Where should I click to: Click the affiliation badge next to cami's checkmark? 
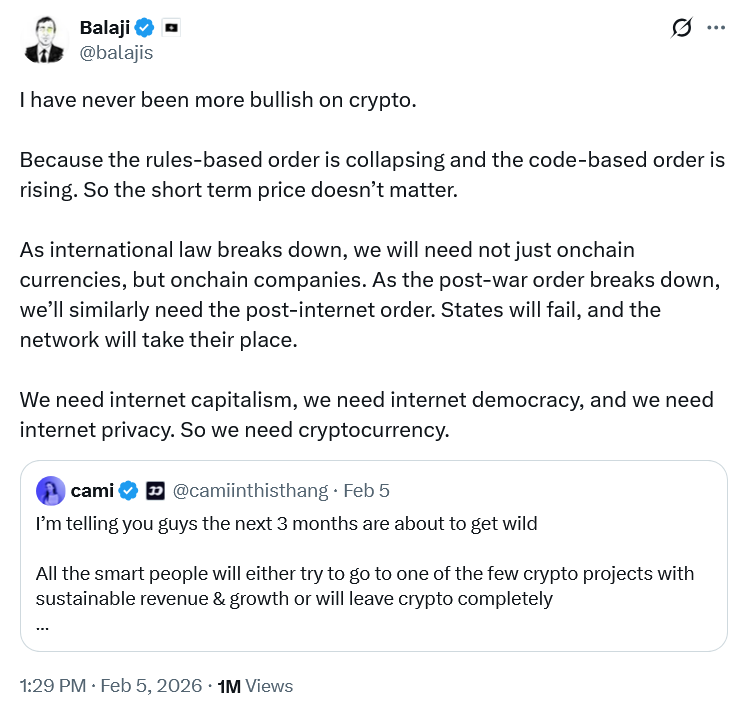pos(155,491)
